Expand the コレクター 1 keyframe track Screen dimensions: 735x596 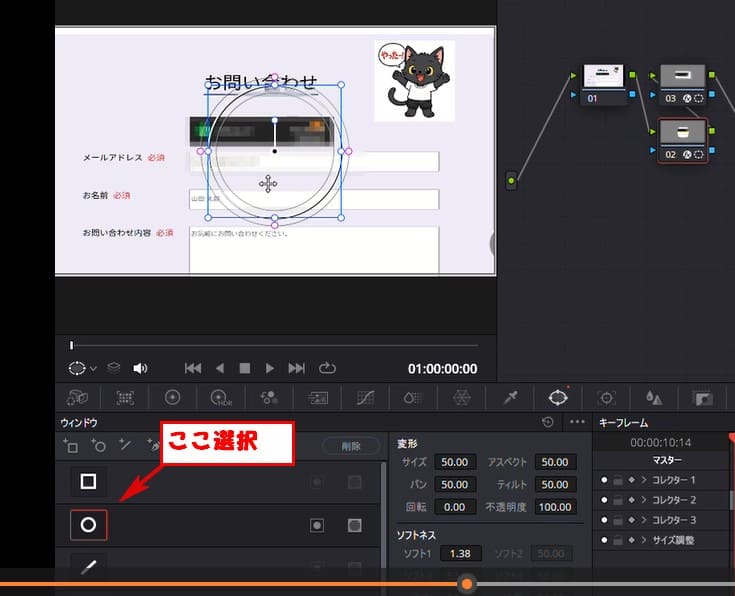click(643, 480)
